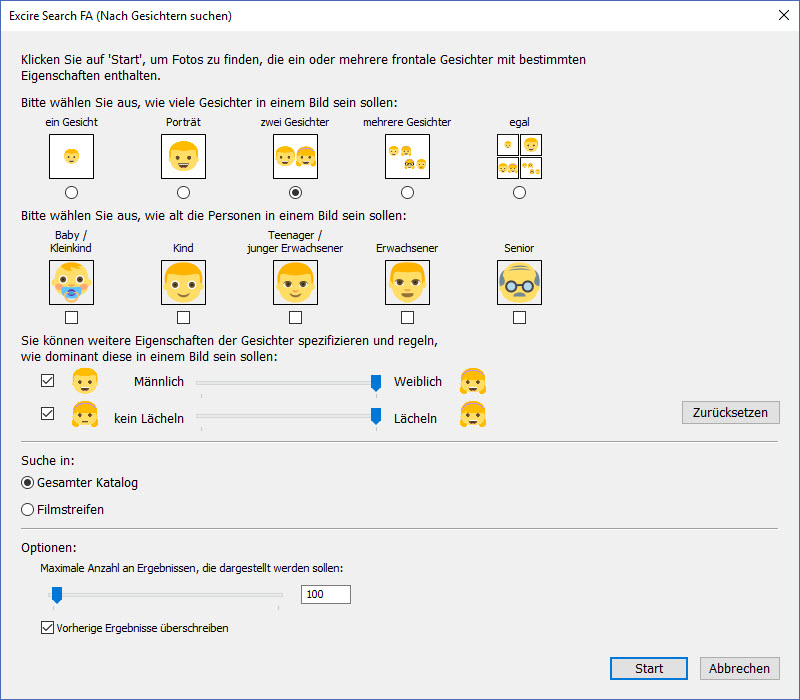
Task: Enable the Senior age checkbox
Action: click(x=519, y=317)
